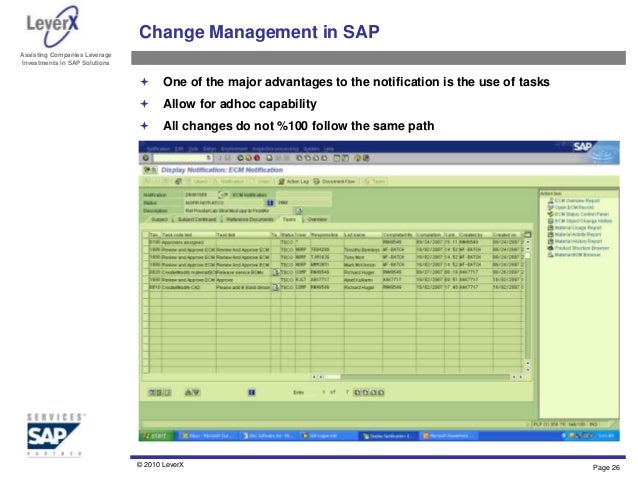
Task: Click the task table horizontal scrollbar
Action: 417,377
